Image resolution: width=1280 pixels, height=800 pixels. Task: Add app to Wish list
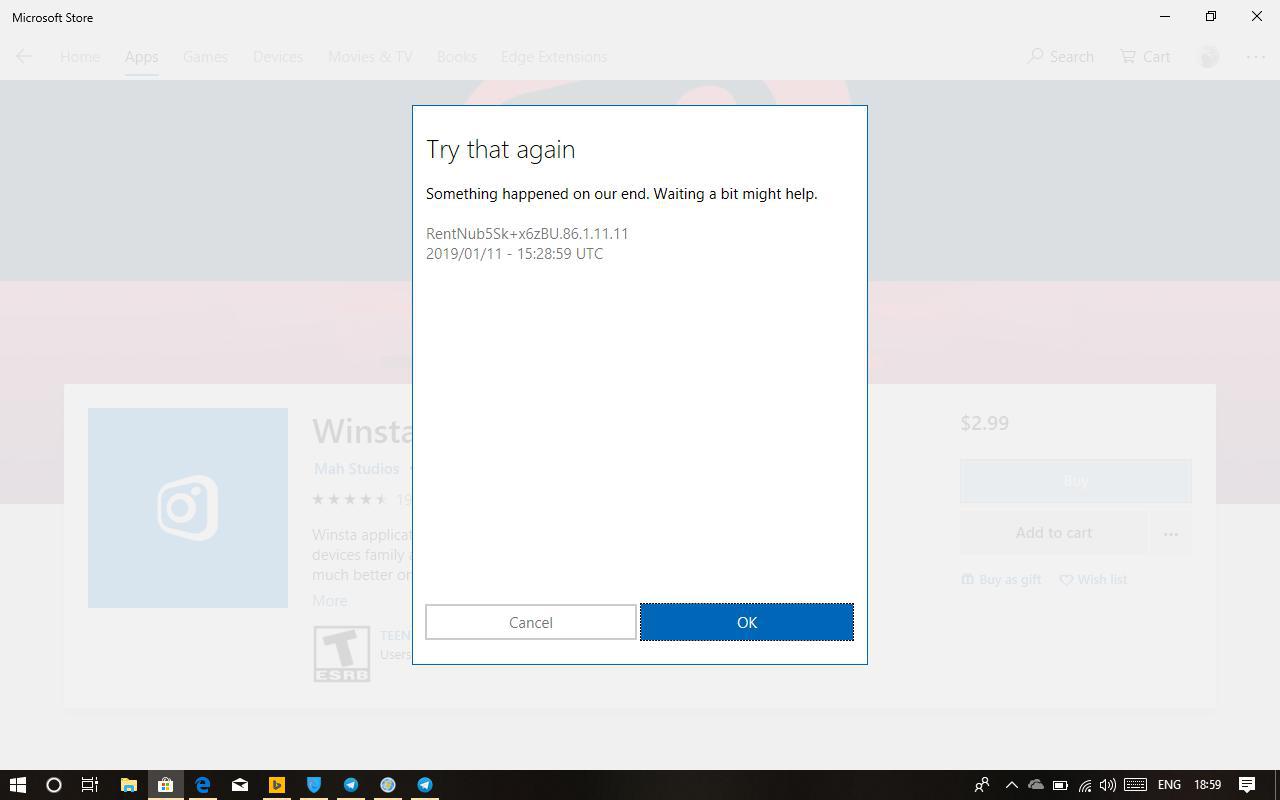pyautogui.click(x=1093, y=579)
